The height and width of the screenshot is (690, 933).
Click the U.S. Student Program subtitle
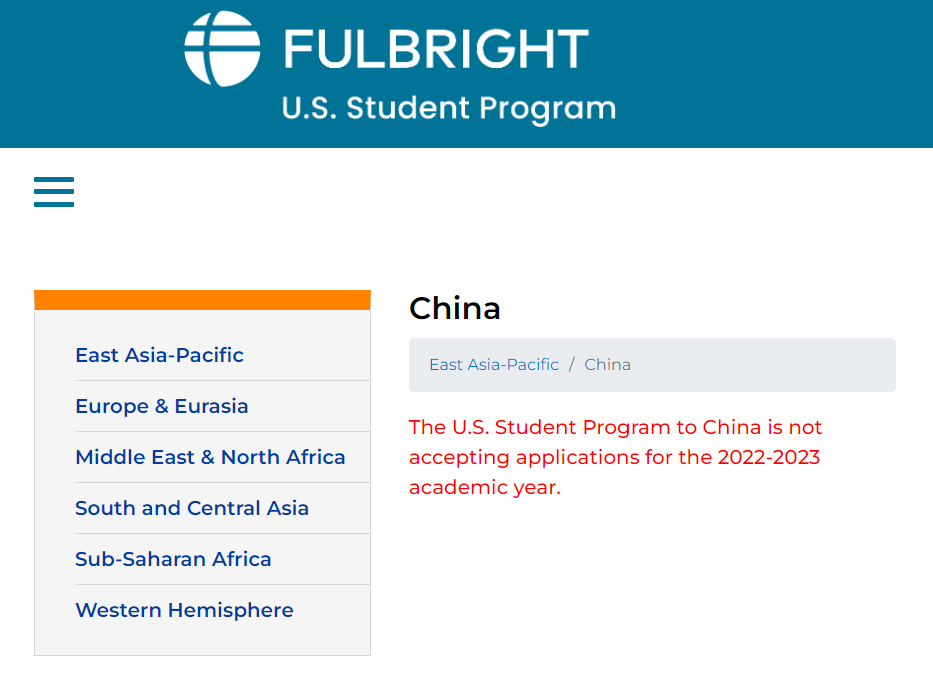(449, 108)
